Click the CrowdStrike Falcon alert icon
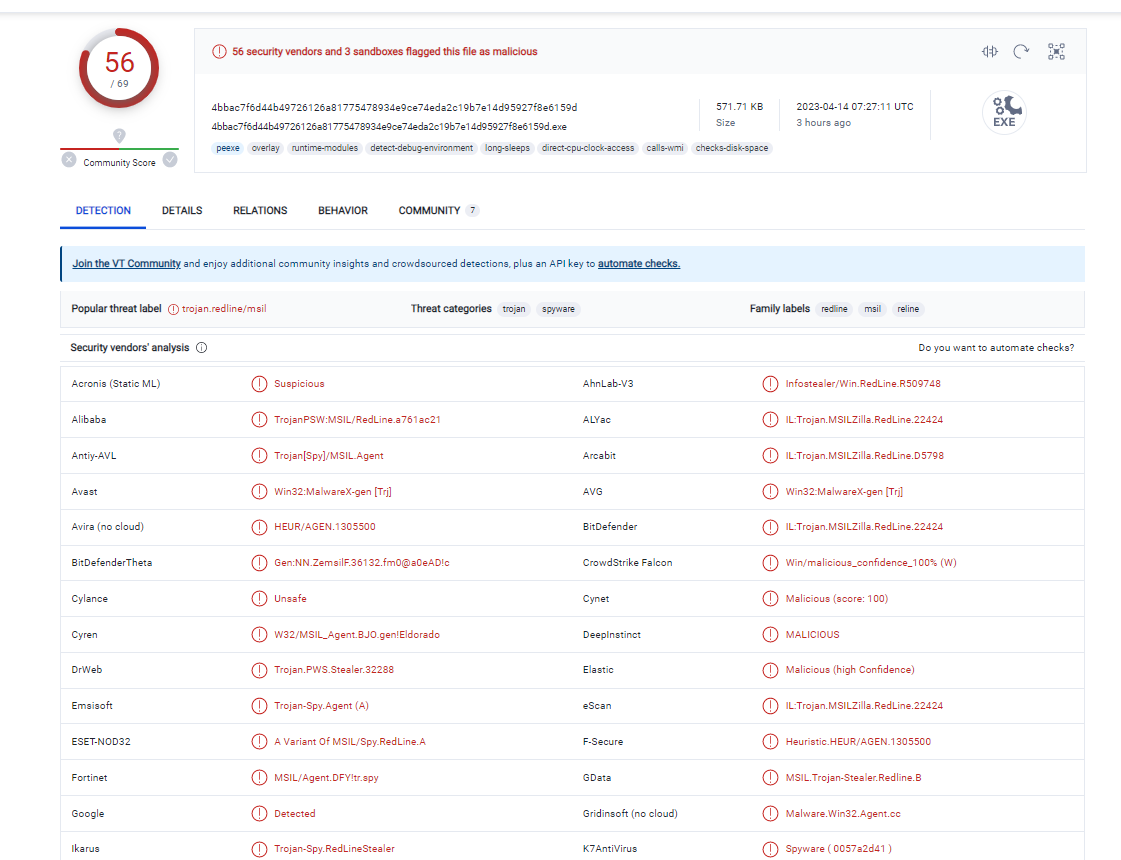 [770, 563]
